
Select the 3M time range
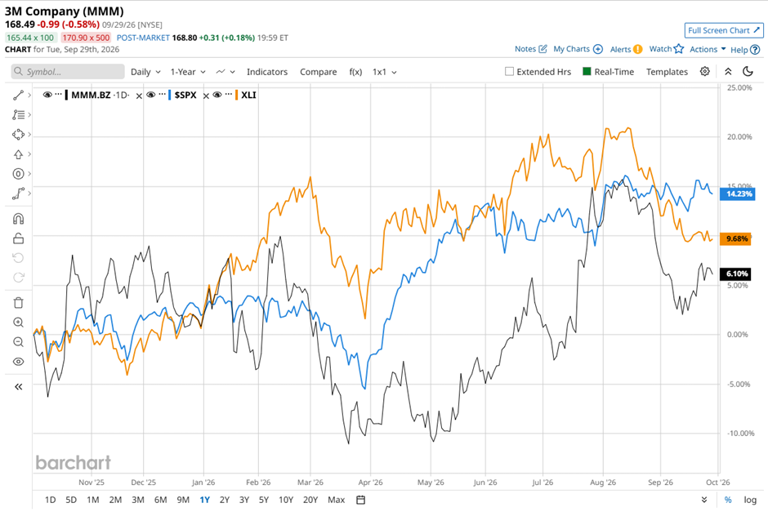click(x=138, y=500)
